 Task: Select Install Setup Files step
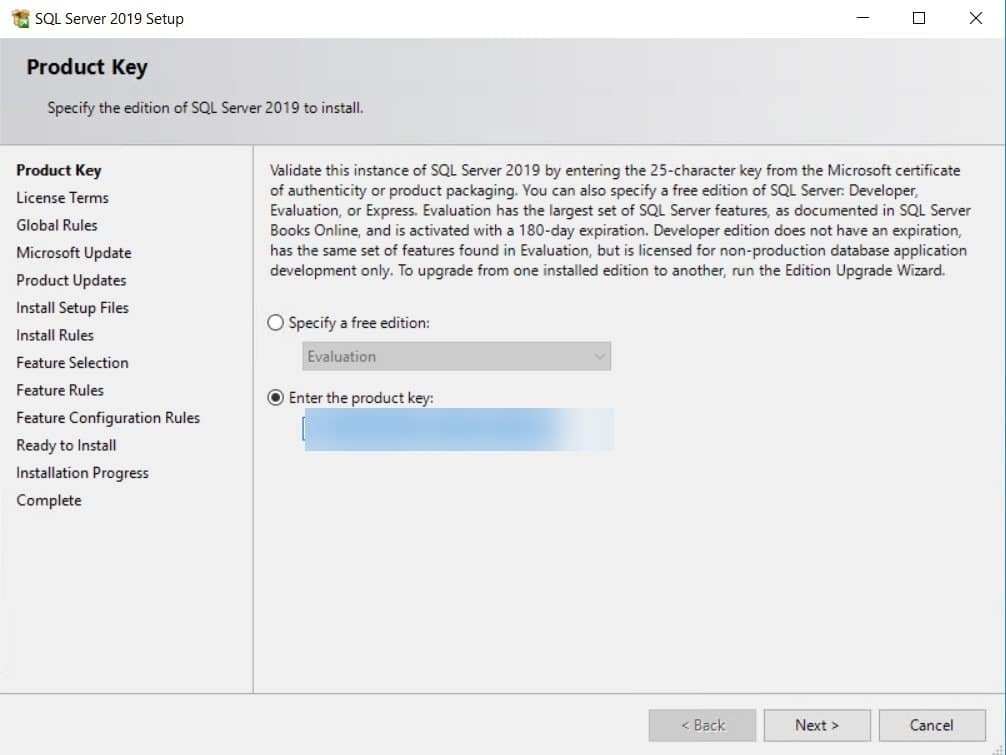tap(72, 307)
